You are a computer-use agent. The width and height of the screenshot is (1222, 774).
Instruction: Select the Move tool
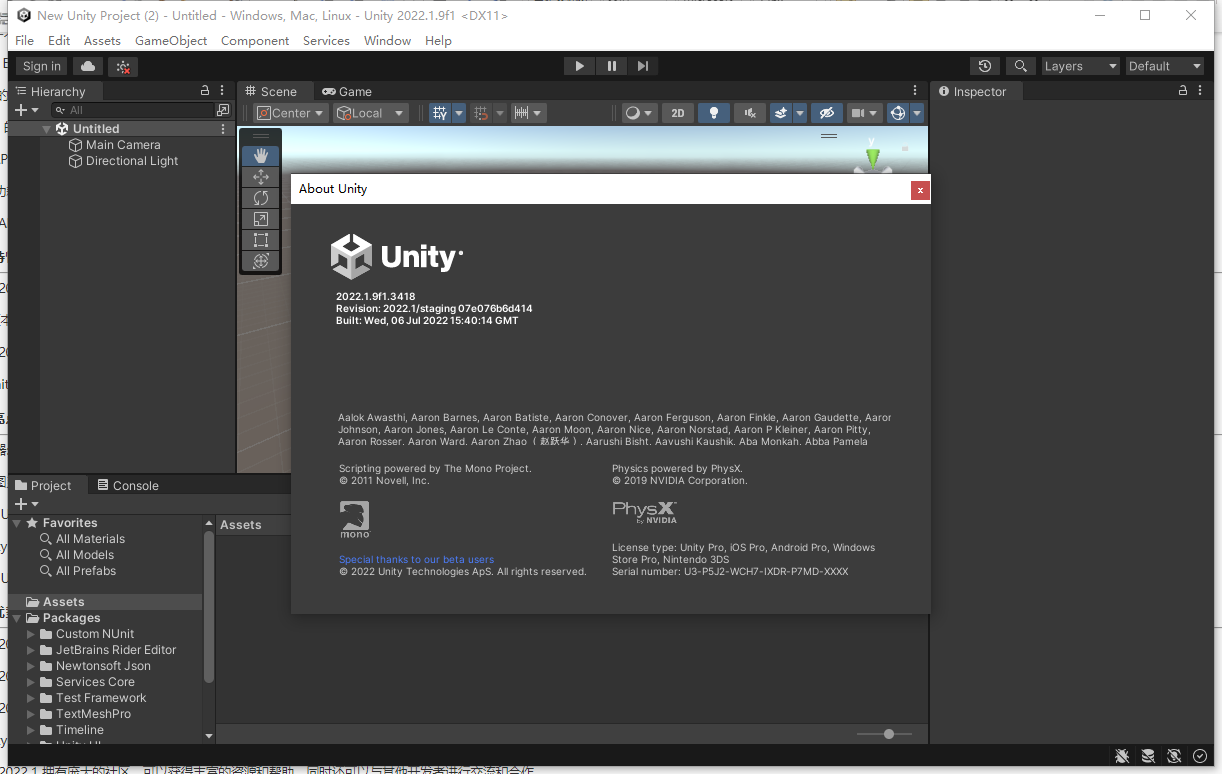click(x=260, y=177)
